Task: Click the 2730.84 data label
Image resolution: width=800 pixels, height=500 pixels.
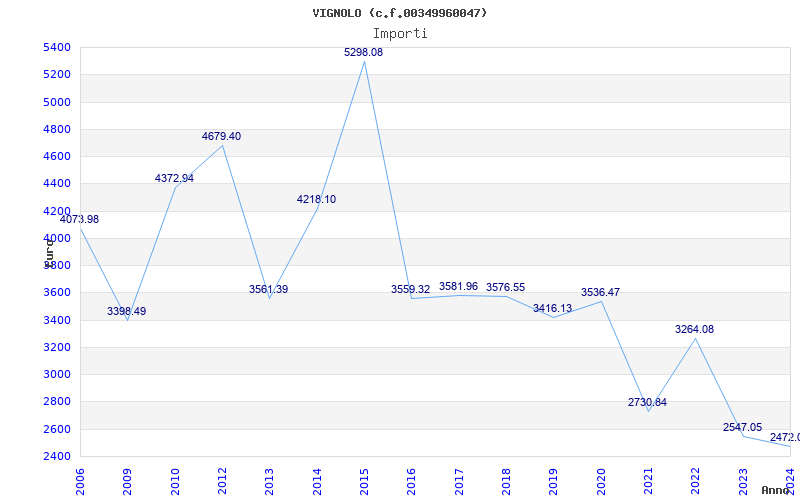Action: click(x=647, y=402)
